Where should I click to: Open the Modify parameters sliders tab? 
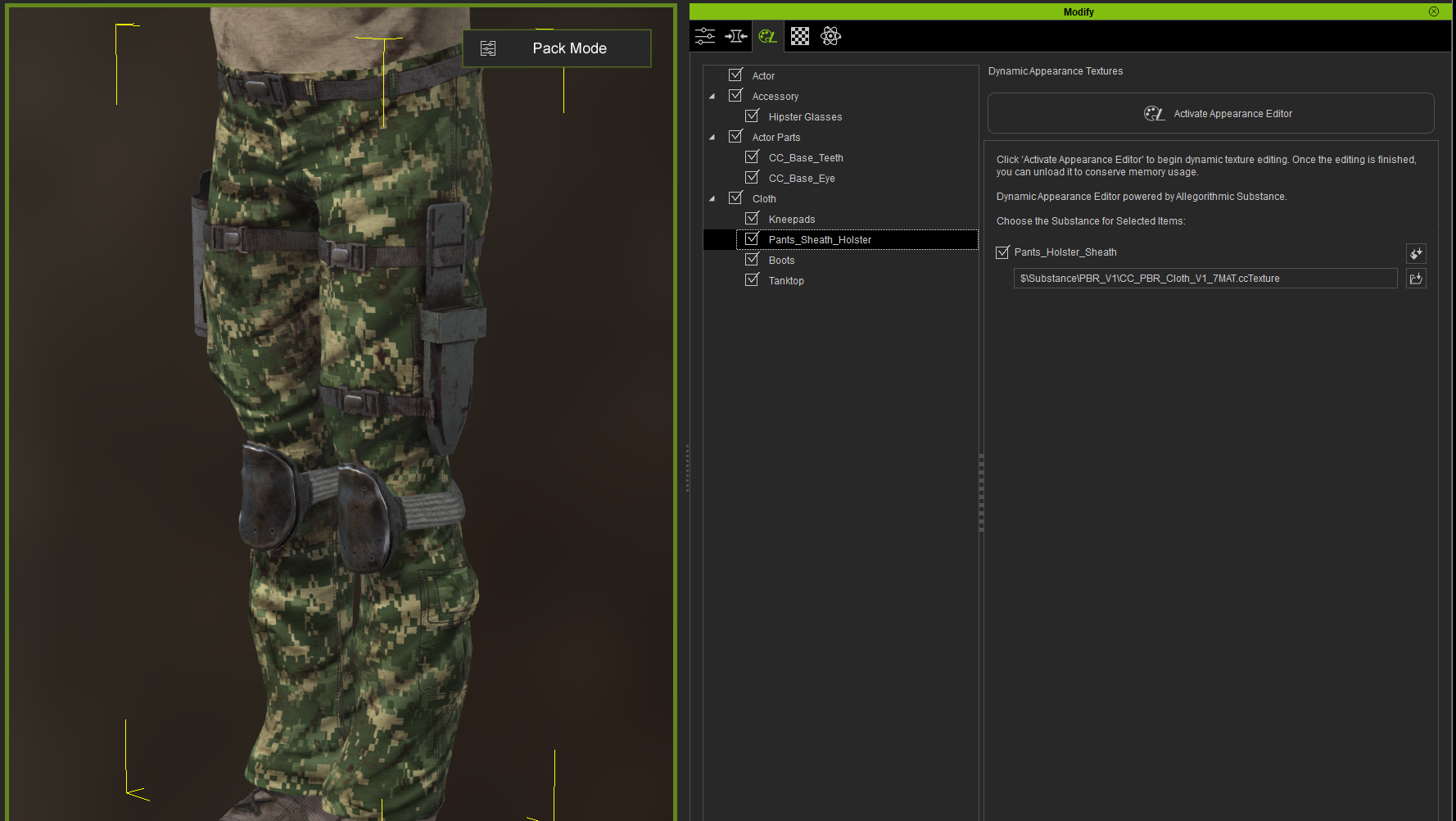point(705,36)
